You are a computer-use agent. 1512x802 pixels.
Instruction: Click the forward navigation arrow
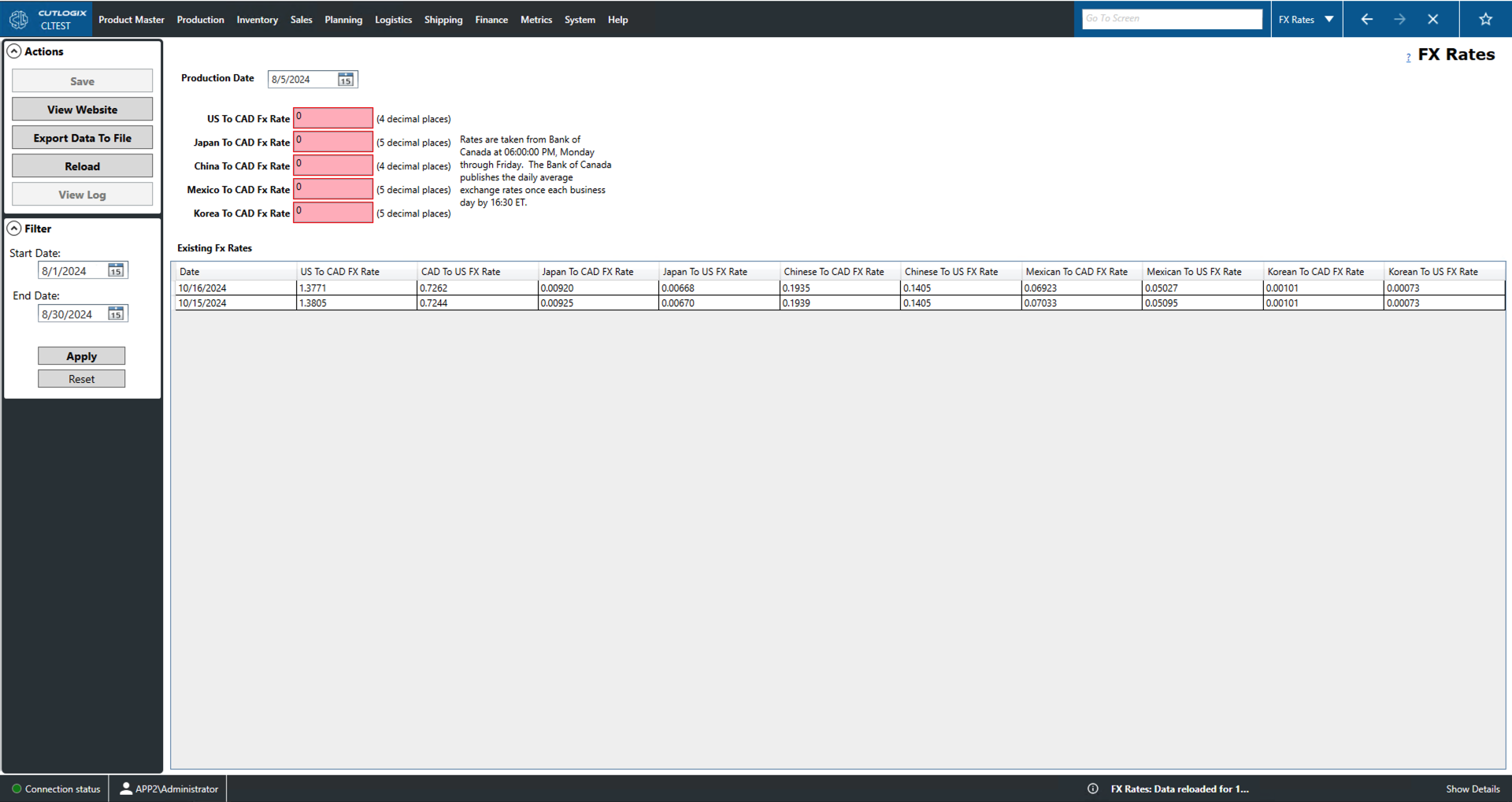pyautogui.click(x=1400, y=19)
